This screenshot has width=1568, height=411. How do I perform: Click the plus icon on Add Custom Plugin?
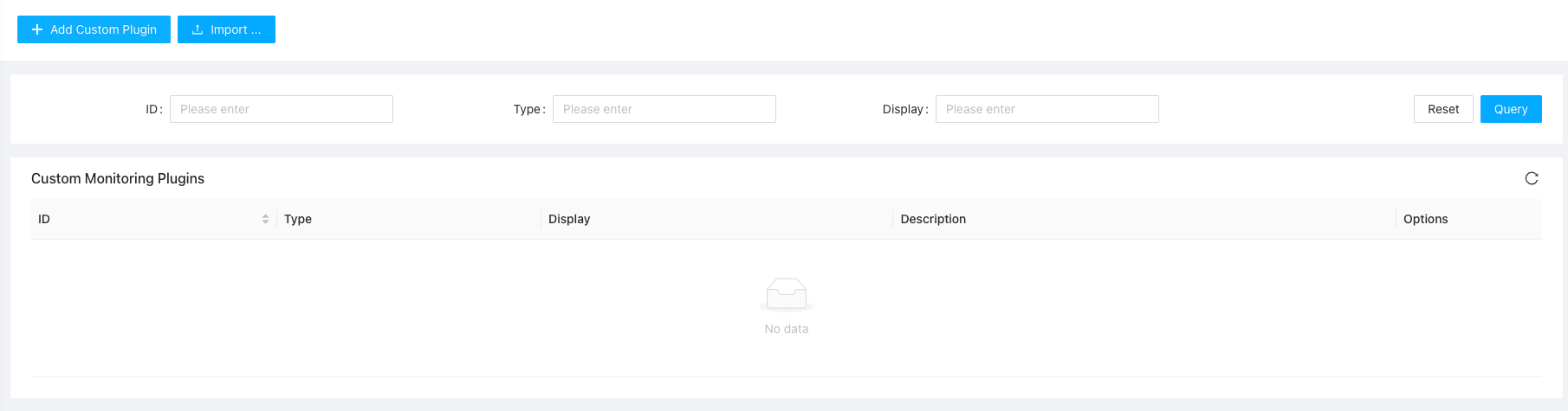point(37,29)
